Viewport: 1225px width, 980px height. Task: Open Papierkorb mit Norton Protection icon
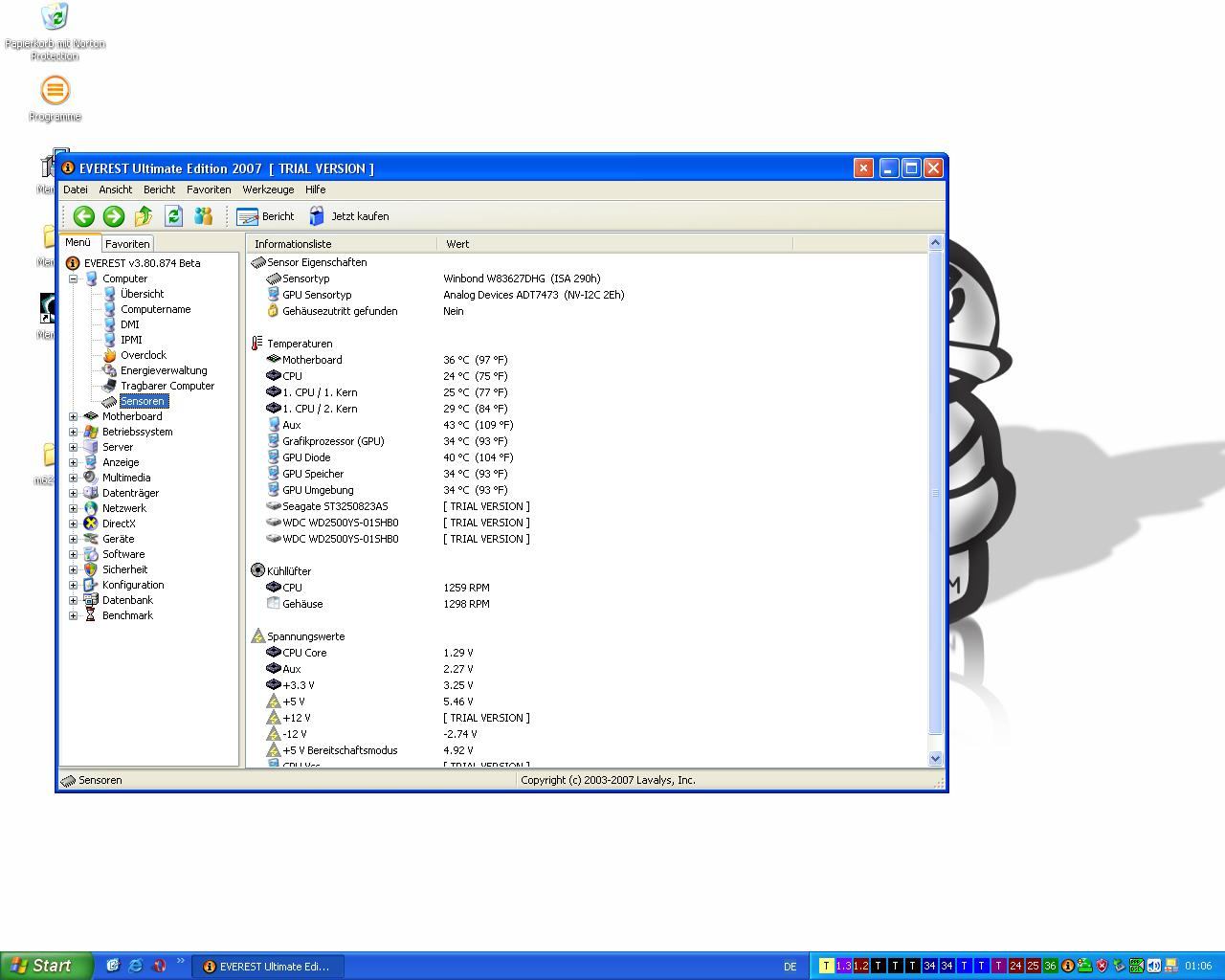55,32
